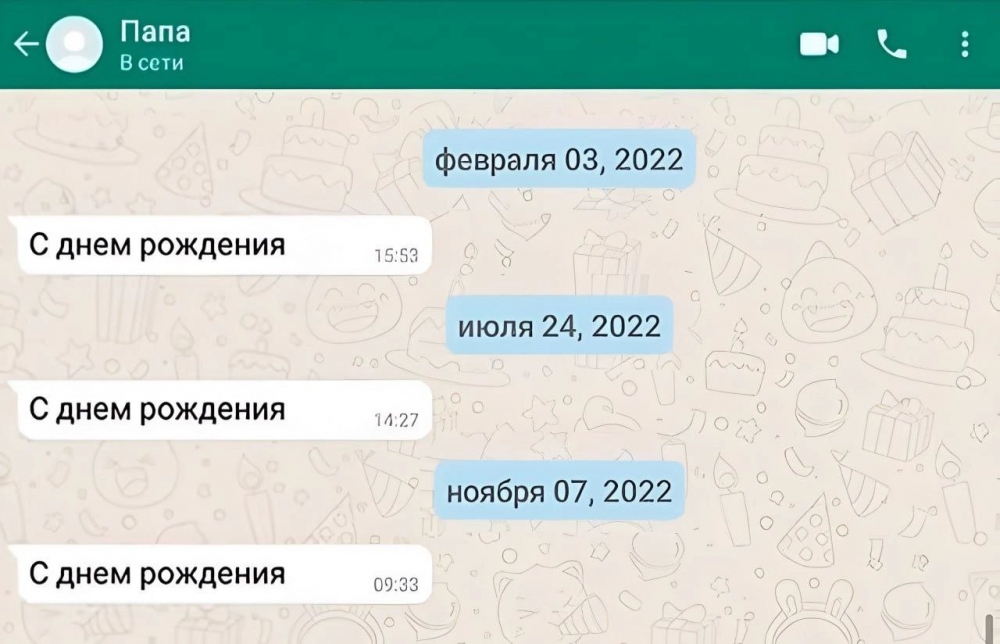Click the 09:33 timestamp in the third message
Image resolution: width=1000 pixels, height=644 pixels.
(x=396, y=585)
